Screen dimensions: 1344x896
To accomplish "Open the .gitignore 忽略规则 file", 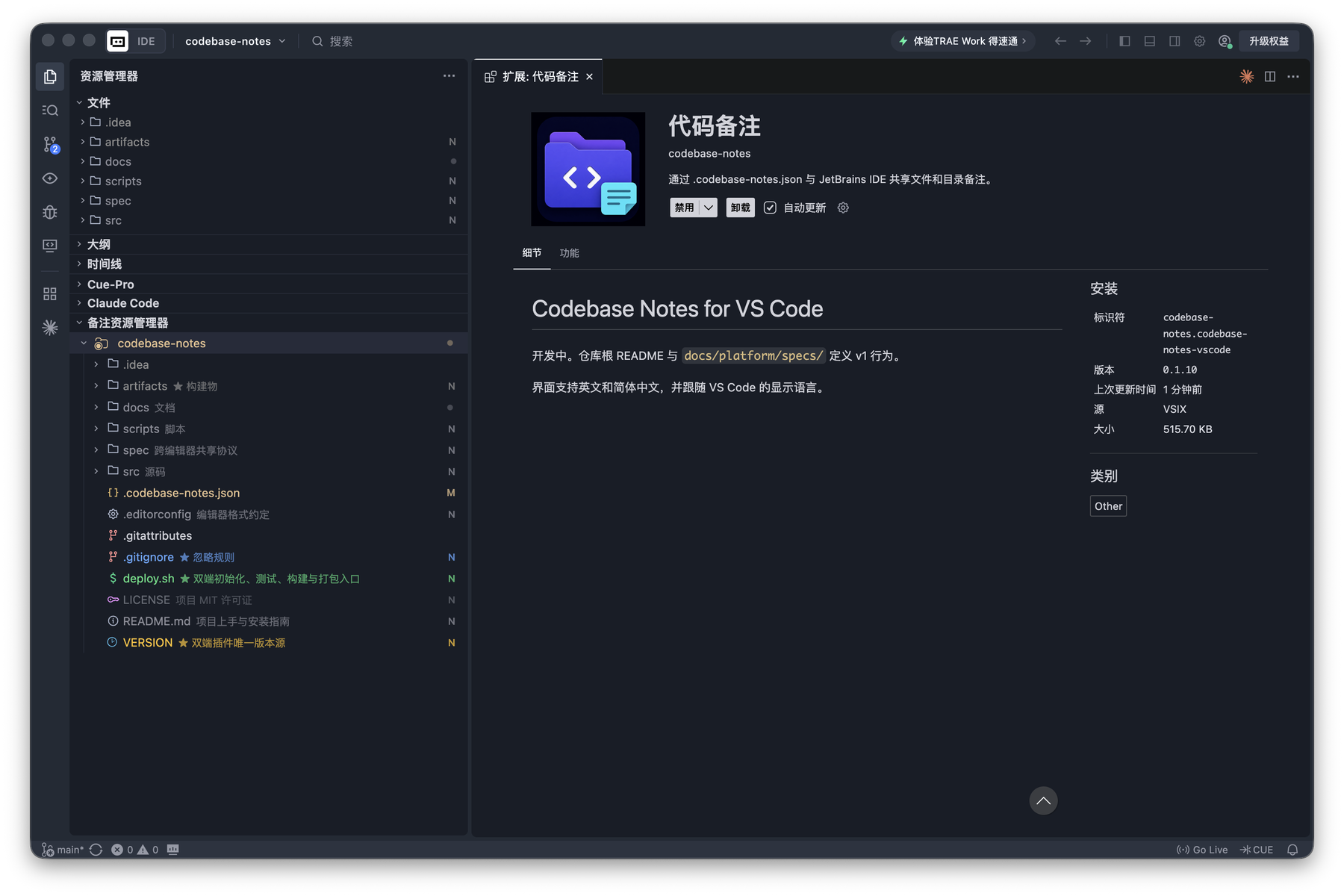I will [269, 557].
